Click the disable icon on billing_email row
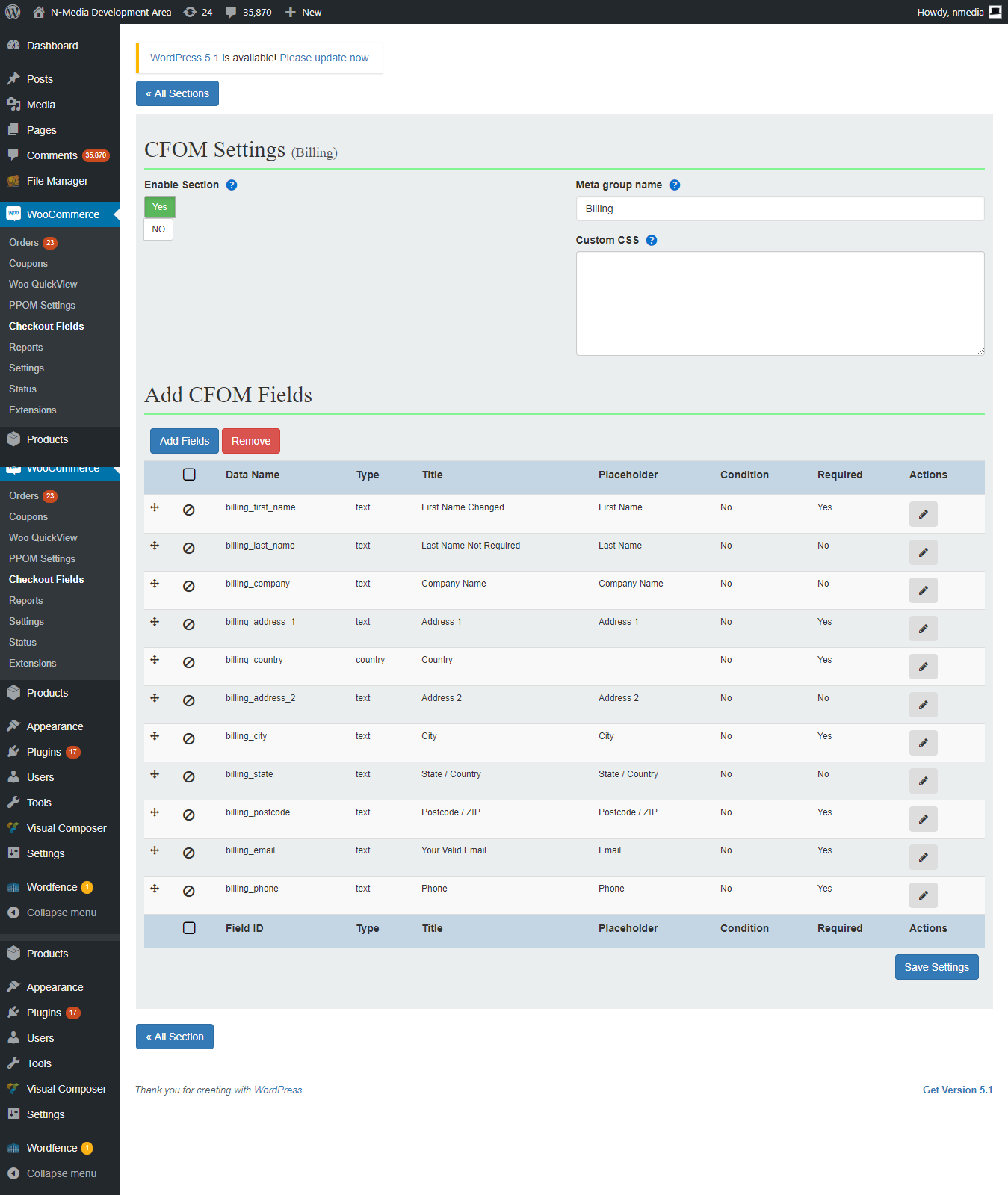The image size is (1008, 1195). [189, 853]
